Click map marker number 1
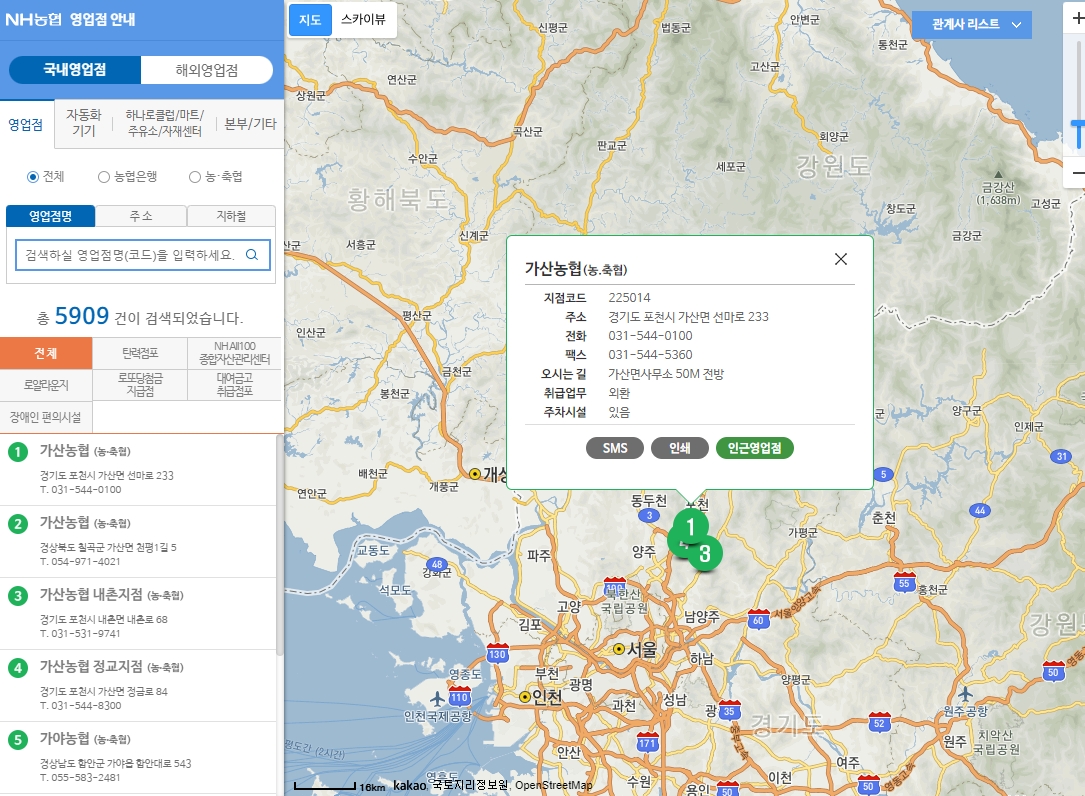The height and width of the screenshot is (796, 1085). (x=690, y=527)
